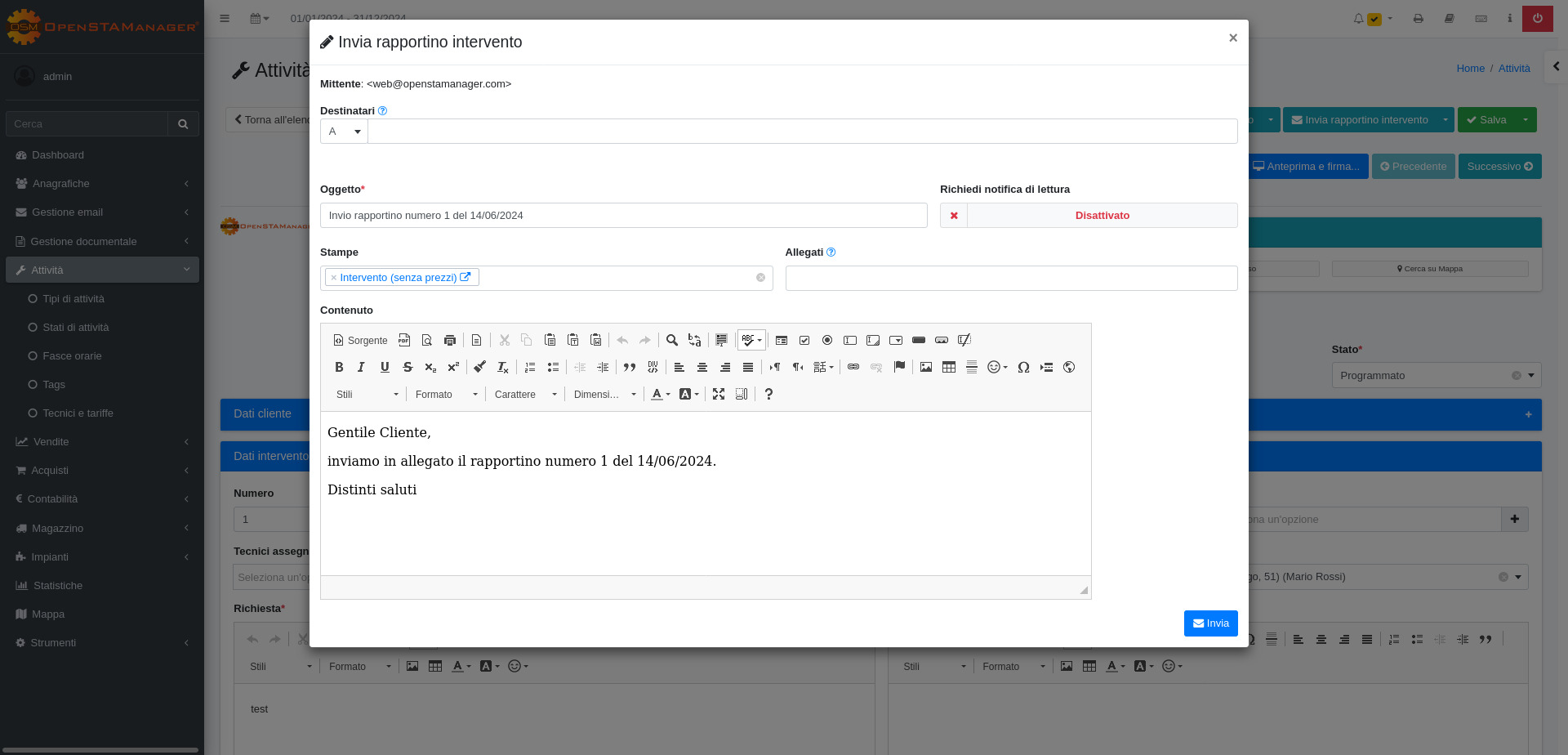The image size is (1568, 755).
Task: Open the recipient type 'A' dropdown
Action: [344, 132]
